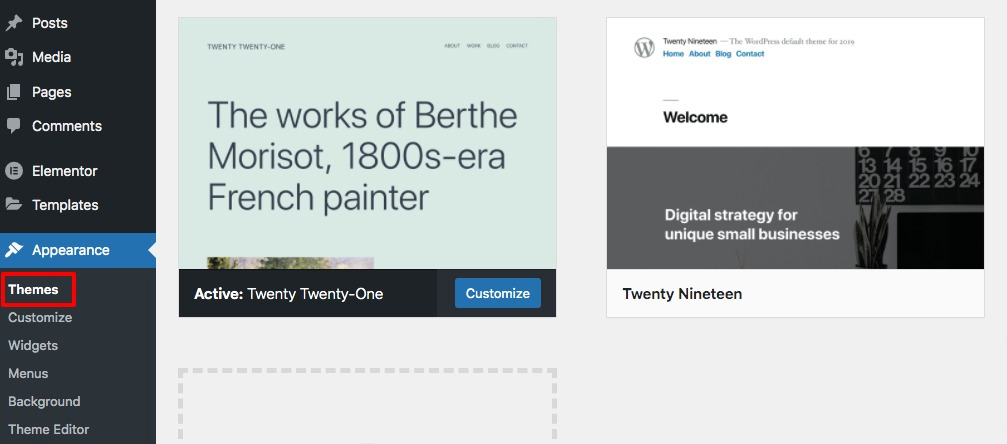Open the Themes submenu item
This screenshot has width=1007, height=444.
click(33, 289)
